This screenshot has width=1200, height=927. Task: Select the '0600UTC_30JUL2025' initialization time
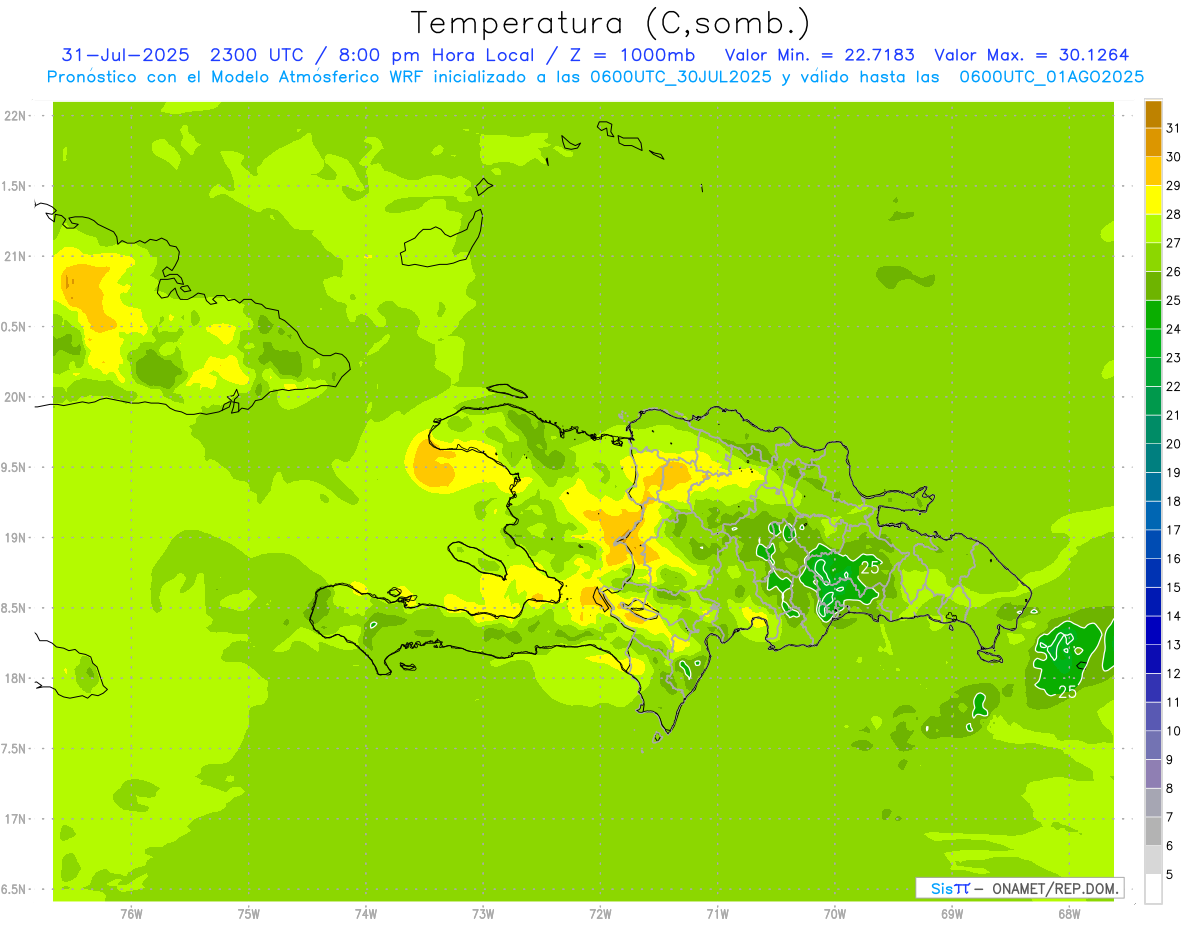(681, 77)
